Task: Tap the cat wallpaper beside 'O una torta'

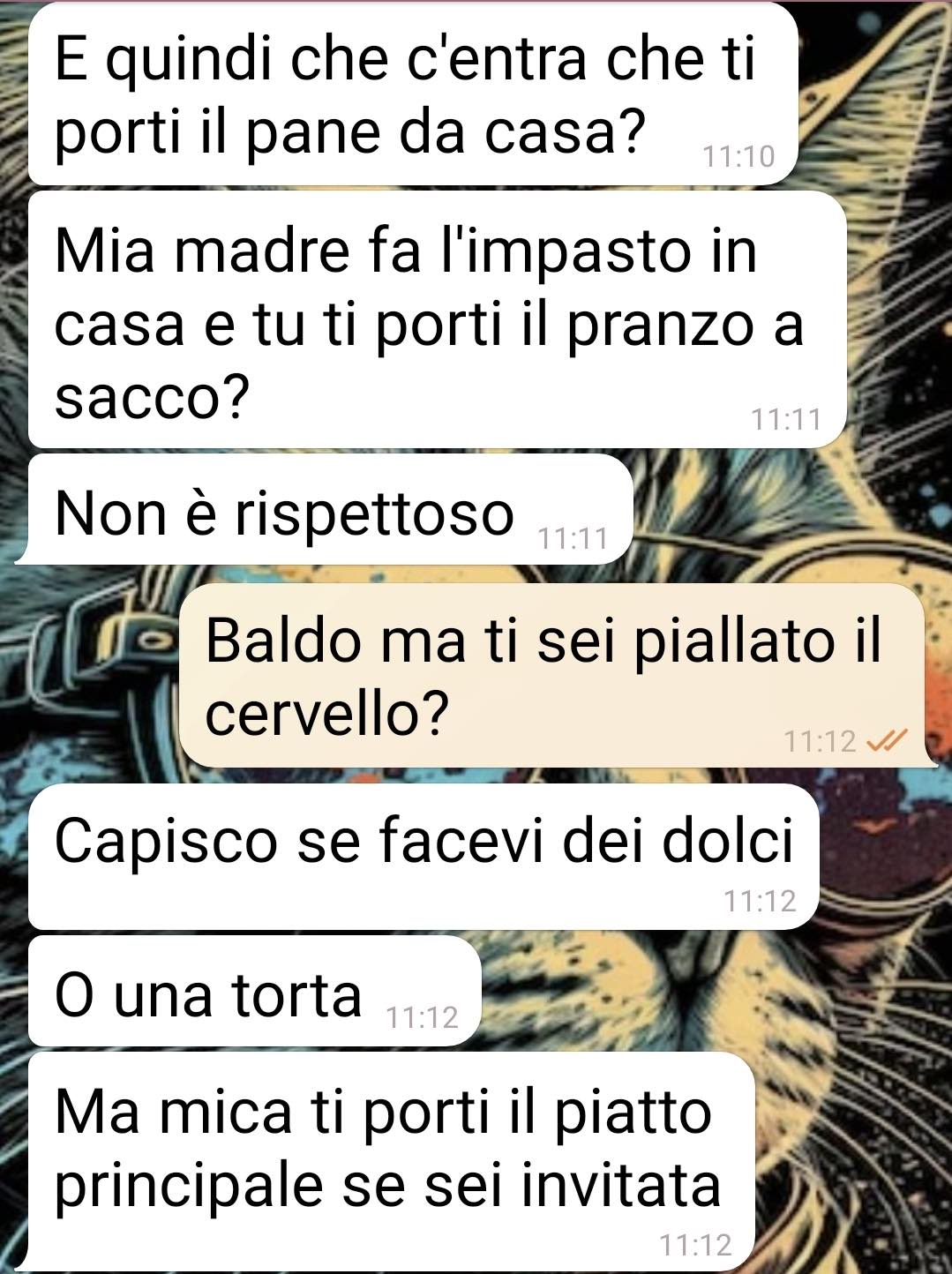Action: (706, 992)
